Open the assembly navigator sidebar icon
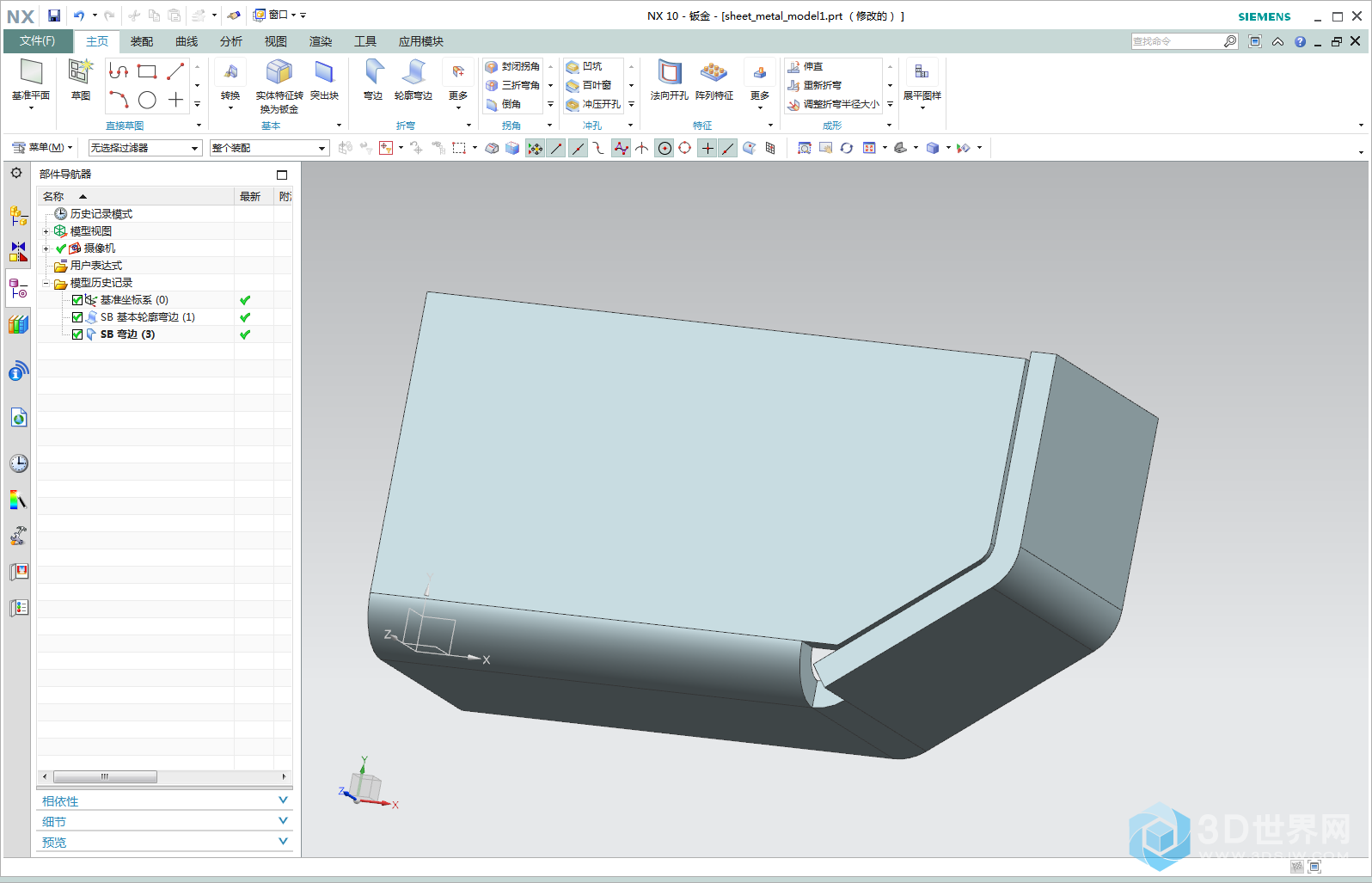Viewport: 1372px width, 883px height. coord(18,215)
